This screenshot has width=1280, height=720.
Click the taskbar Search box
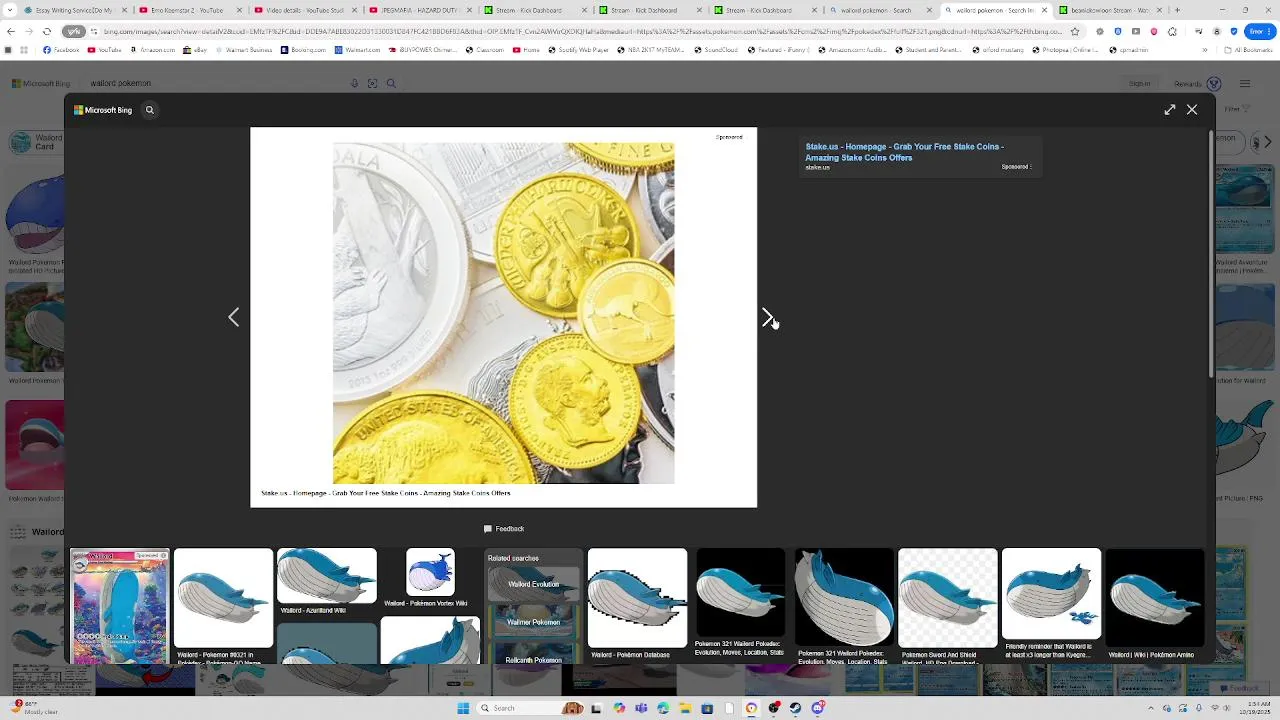click(x=530, y=708)
